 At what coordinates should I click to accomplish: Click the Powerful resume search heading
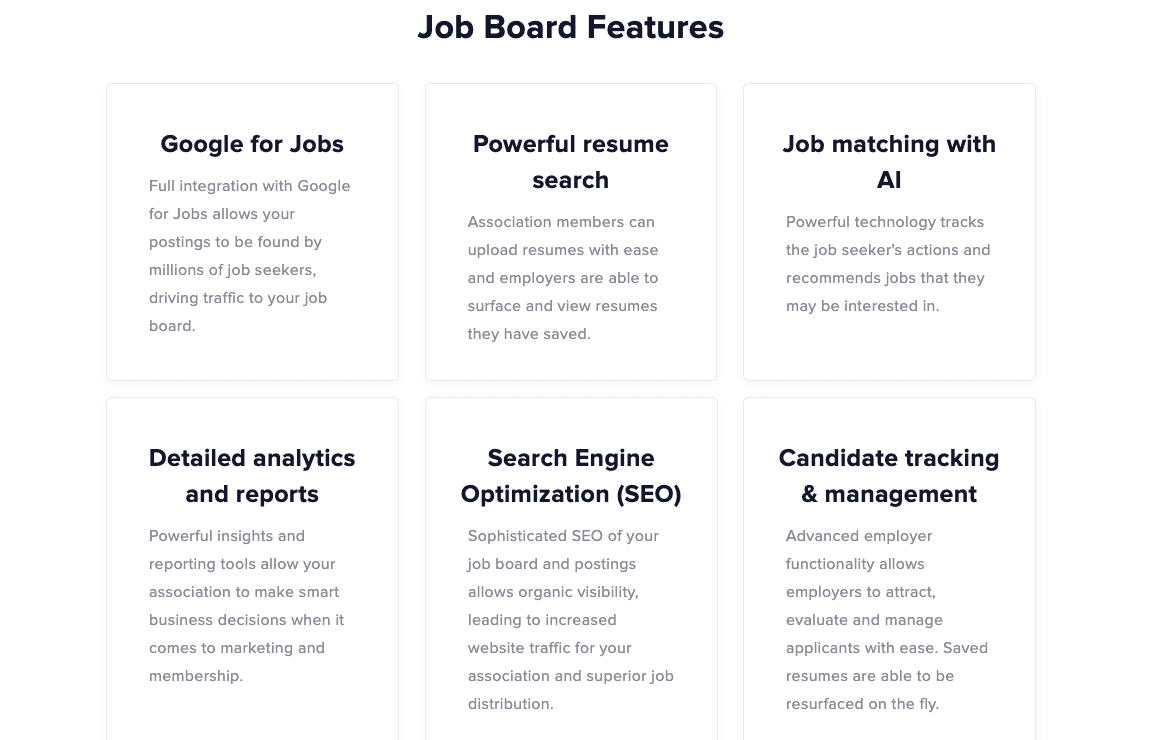pyautogui.click(x=570, y=162)
